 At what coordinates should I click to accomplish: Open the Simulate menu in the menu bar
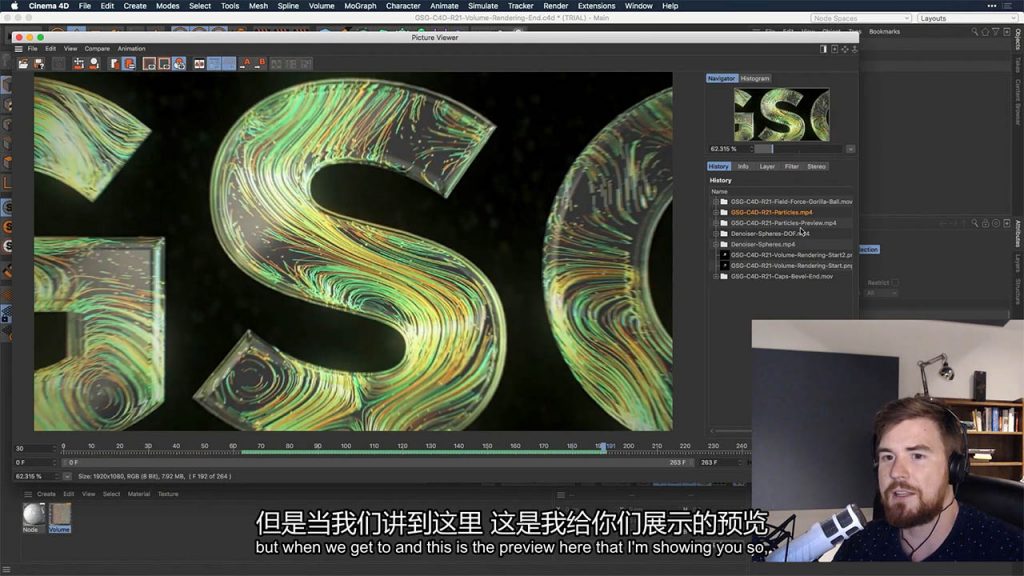[x=483, y=6]
